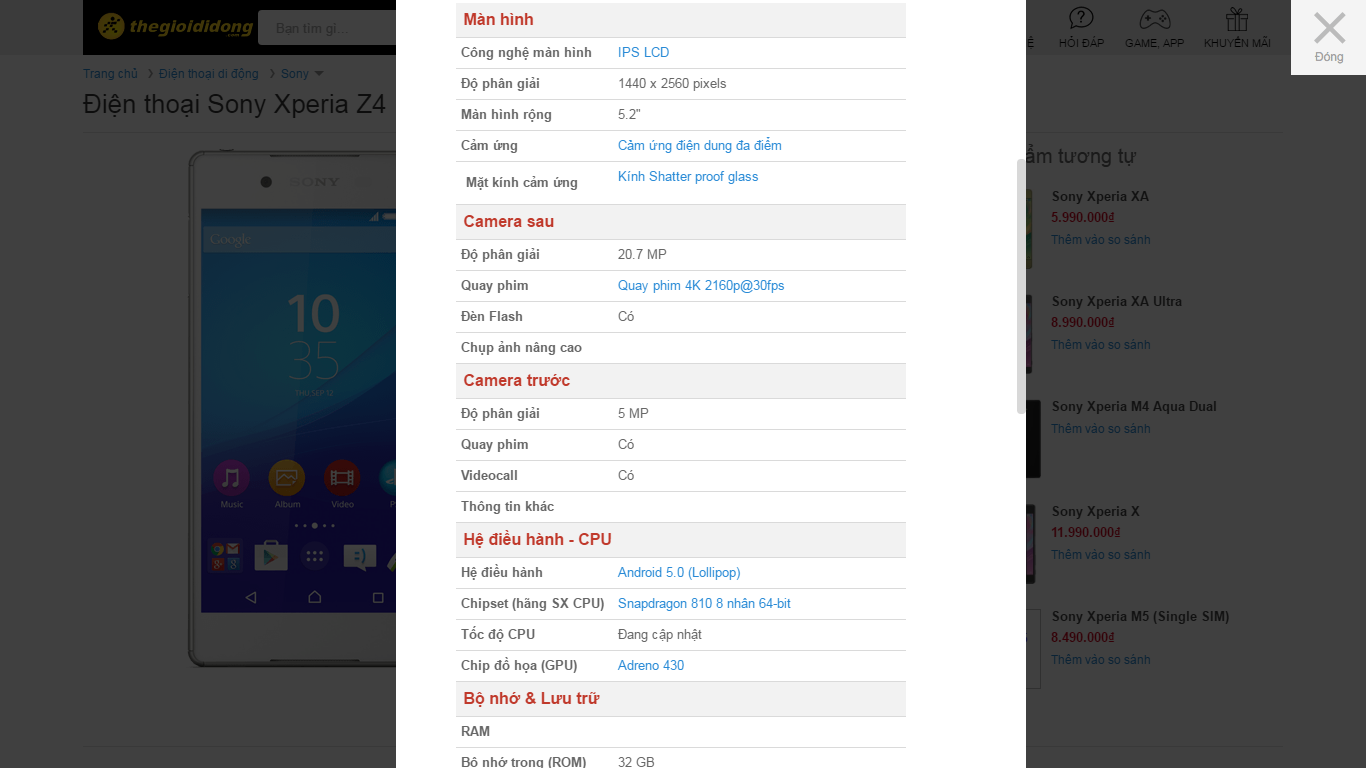Click the Hệ điều hành - CPU header
1366x768 pixels.
681,540
